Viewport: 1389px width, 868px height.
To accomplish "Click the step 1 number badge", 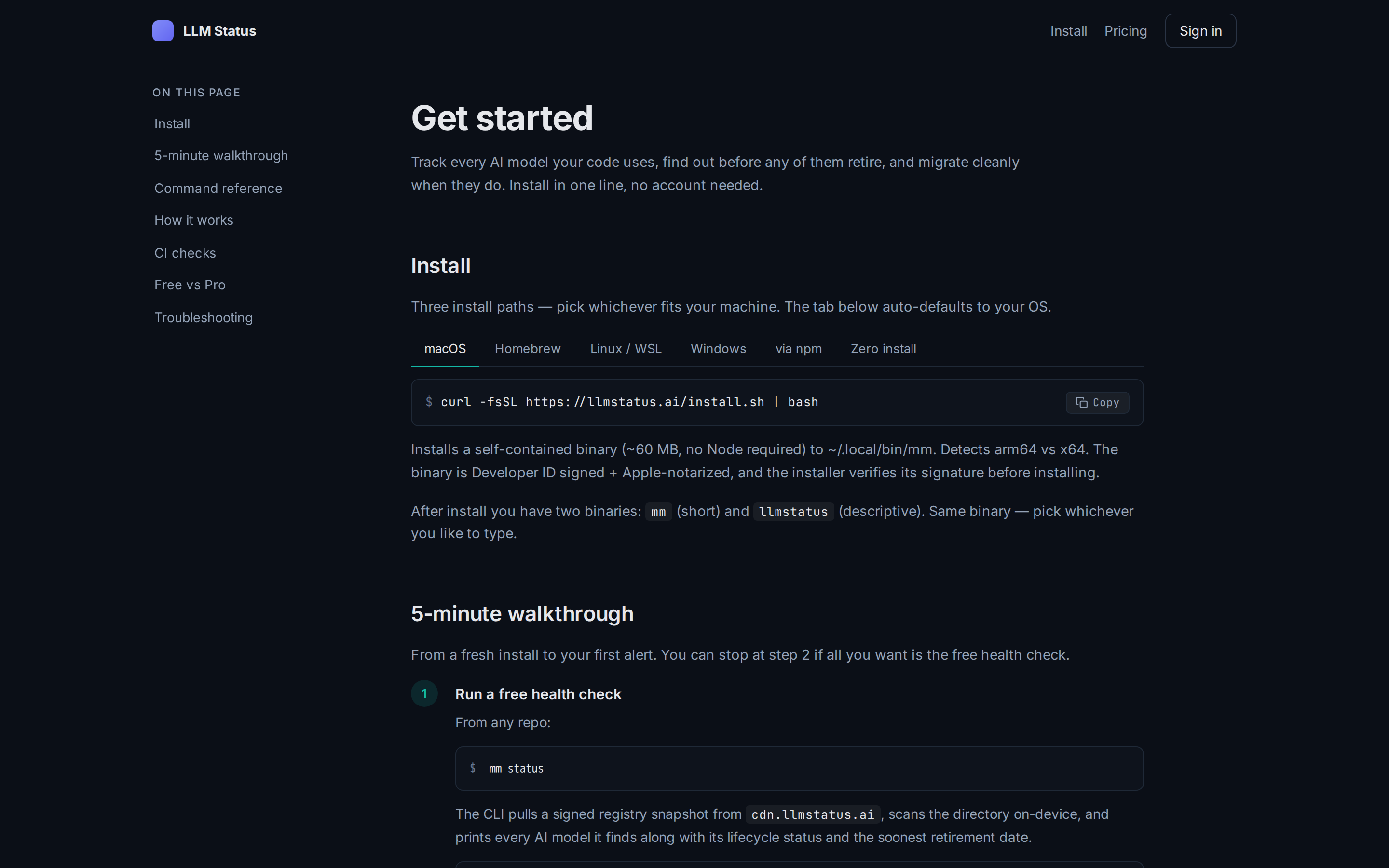I will (424, 693).
